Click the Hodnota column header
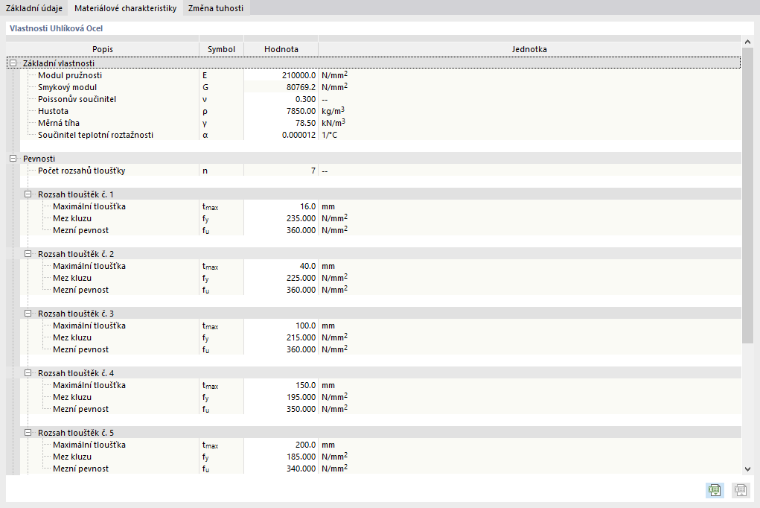 tap(281, 49)
